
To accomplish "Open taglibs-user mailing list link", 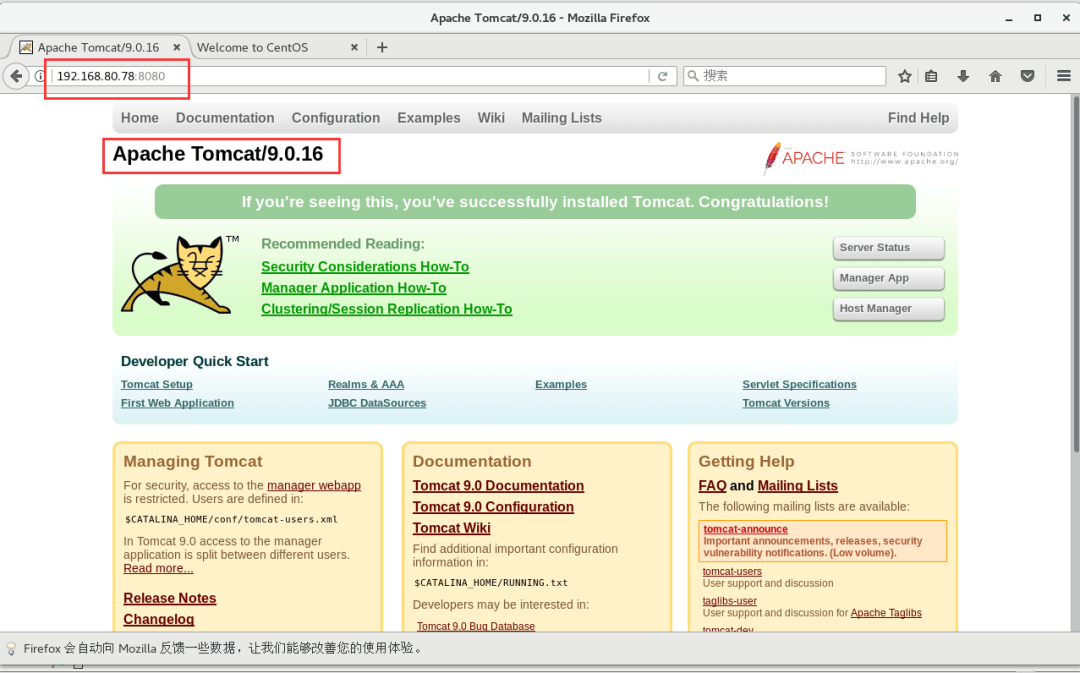I will [x=729, y=601].
